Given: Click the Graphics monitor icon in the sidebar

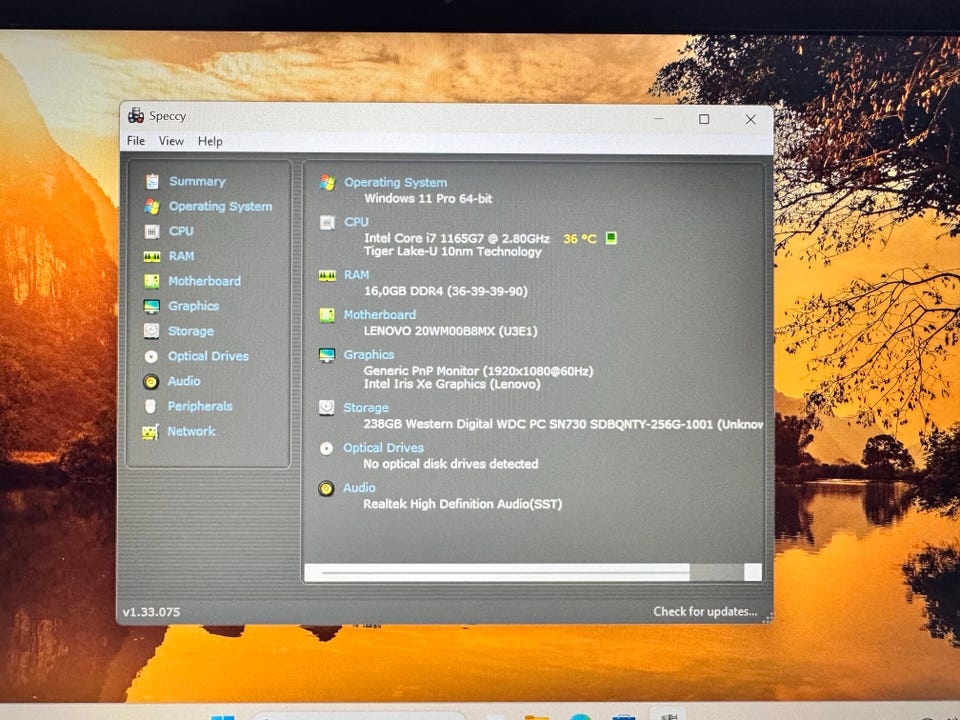Looking at the screenshot, I should click(x=151, y=306).
